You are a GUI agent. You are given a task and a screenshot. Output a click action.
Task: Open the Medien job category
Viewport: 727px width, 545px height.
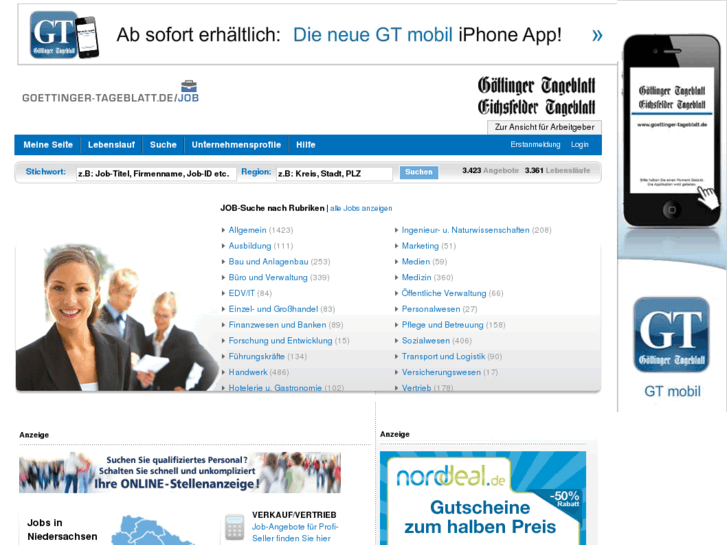[x=415, y=262]
